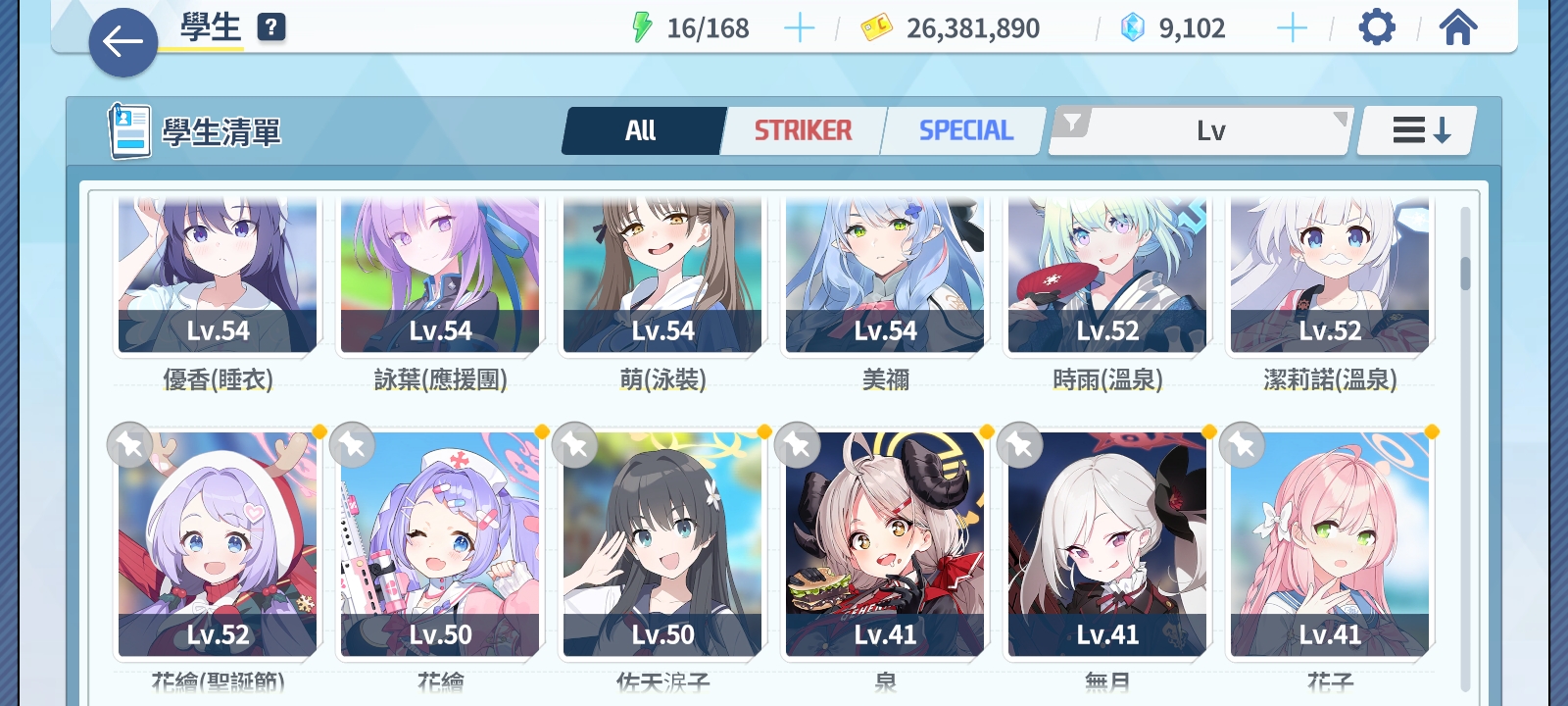Toggle the pin star on 佐天淚子

tap(574, 445)
